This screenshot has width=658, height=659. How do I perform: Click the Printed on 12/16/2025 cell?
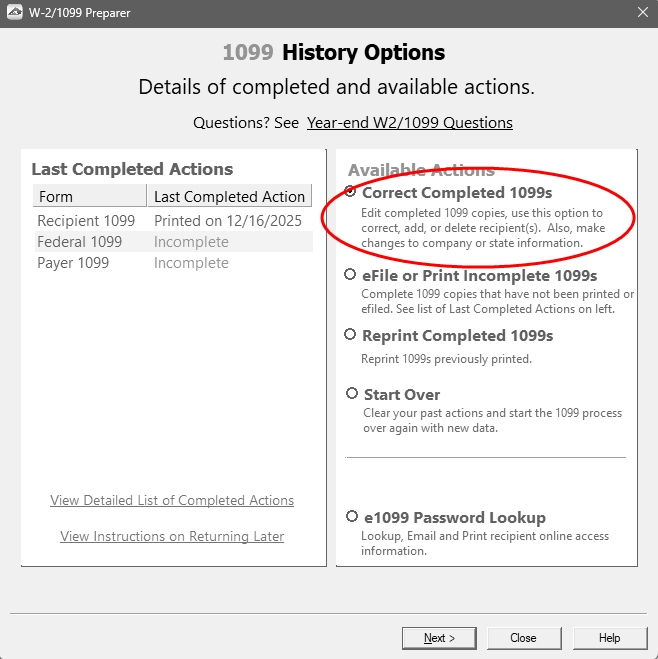227,221
